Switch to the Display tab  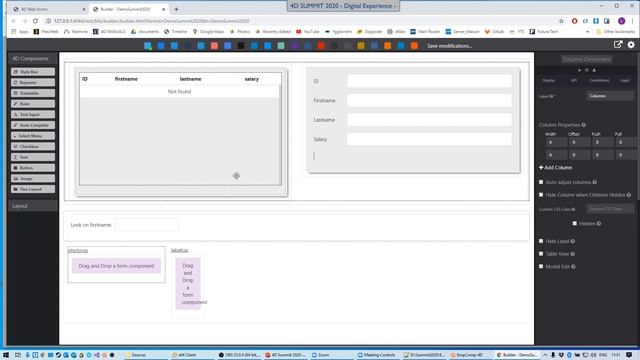point(548,80)
